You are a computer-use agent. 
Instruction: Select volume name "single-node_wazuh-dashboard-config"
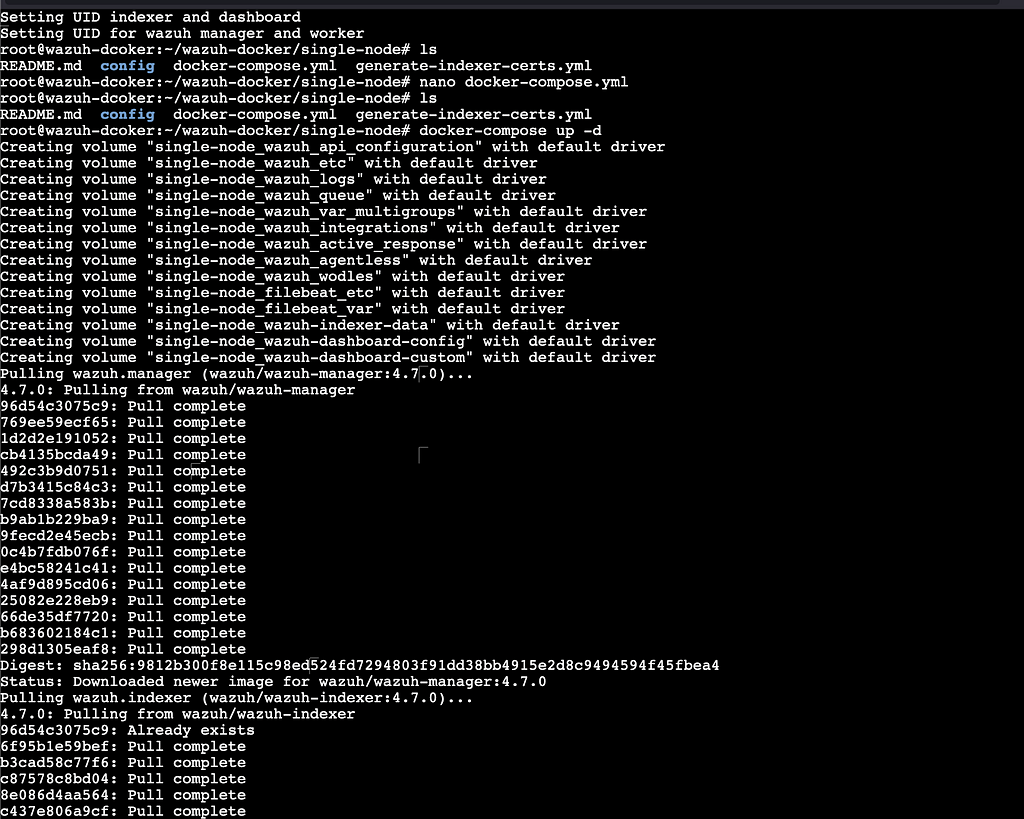pyautogui.click(x=310, y=342)
